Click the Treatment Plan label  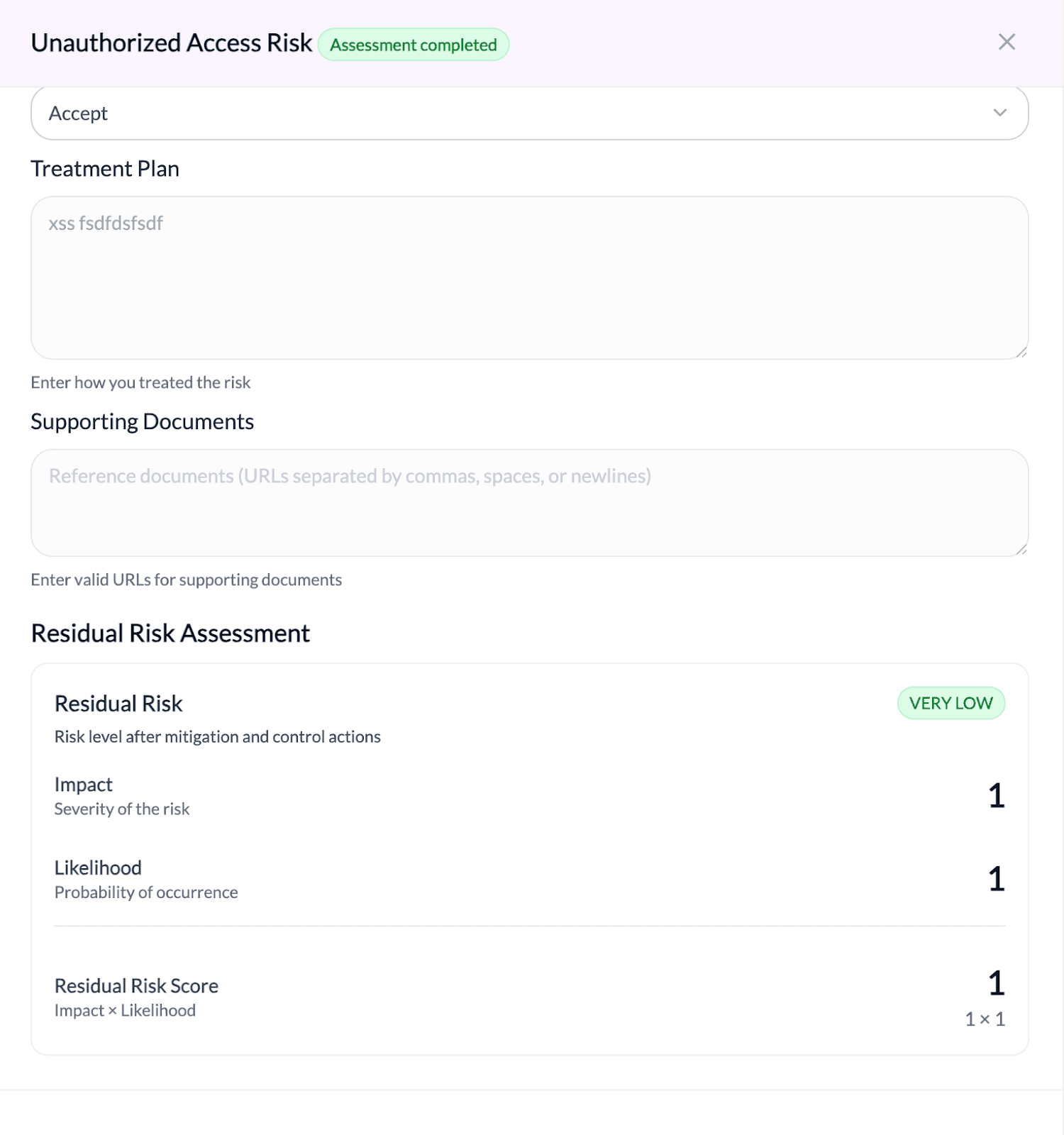[x=105, y=169]
